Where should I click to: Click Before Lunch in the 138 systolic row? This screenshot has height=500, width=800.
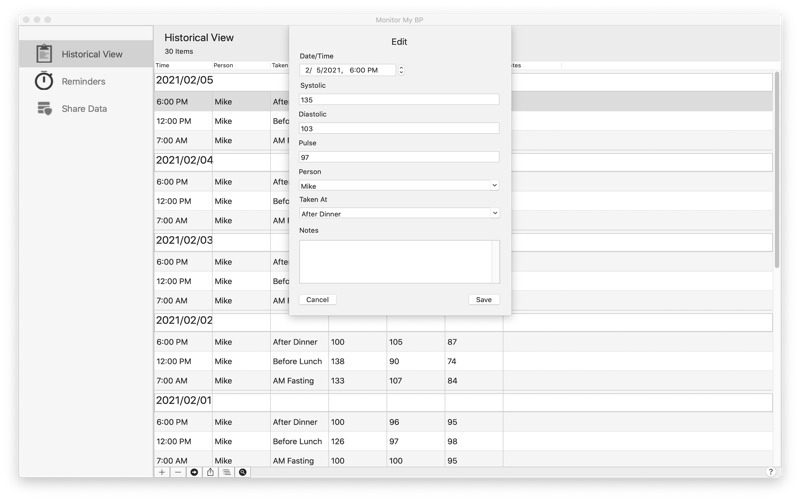click(297, 361)
